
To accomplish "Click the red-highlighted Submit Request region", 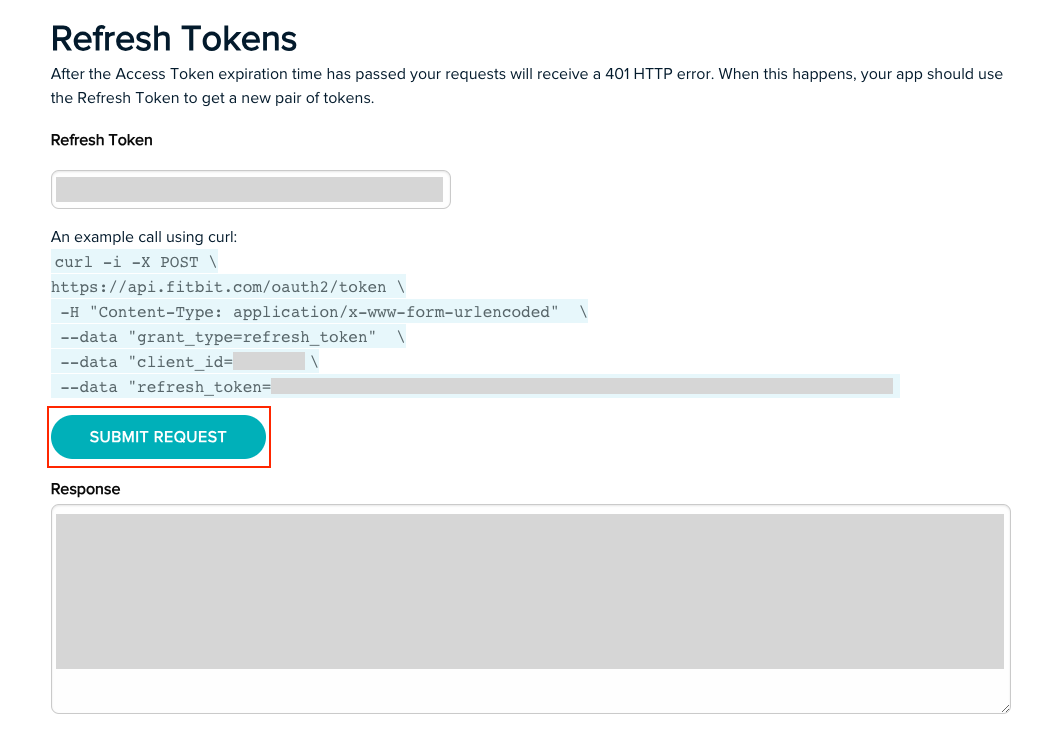I will point(158,437).
